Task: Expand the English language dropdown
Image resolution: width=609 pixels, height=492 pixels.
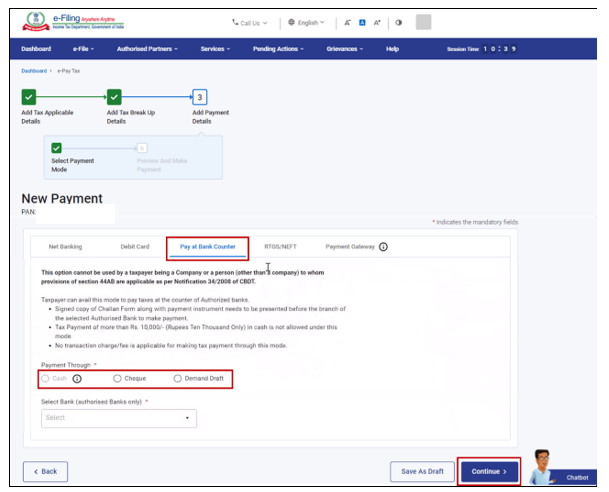Action: click(305, 22)
